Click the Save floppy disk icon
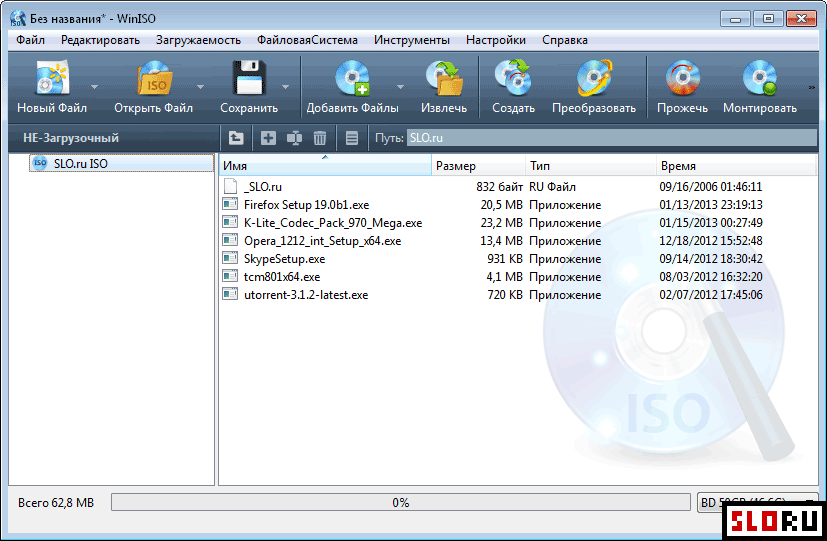This screenshot has height=541, width=827. coord(249,79)
